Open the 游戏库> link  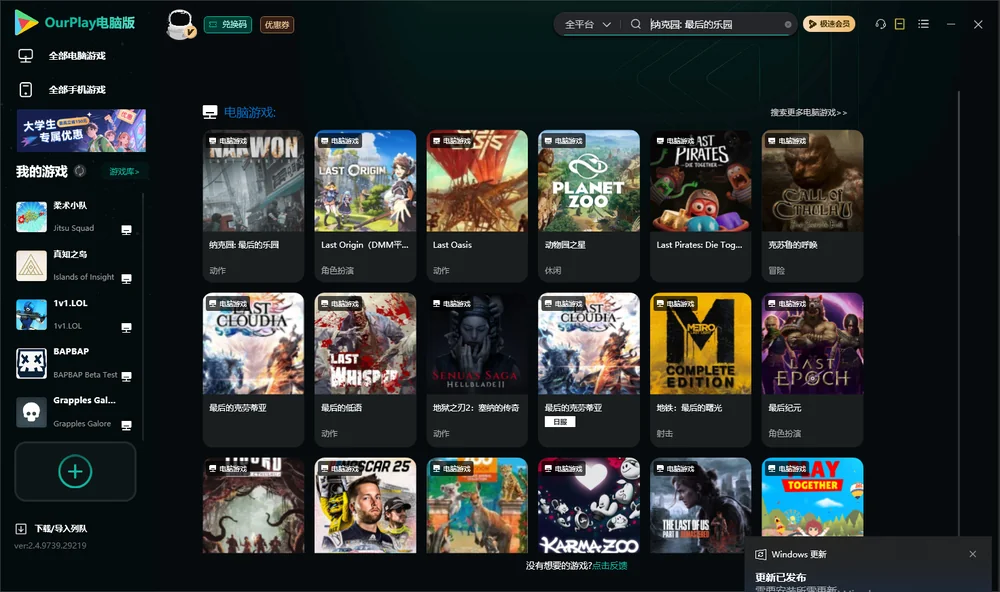pos(124,172)
